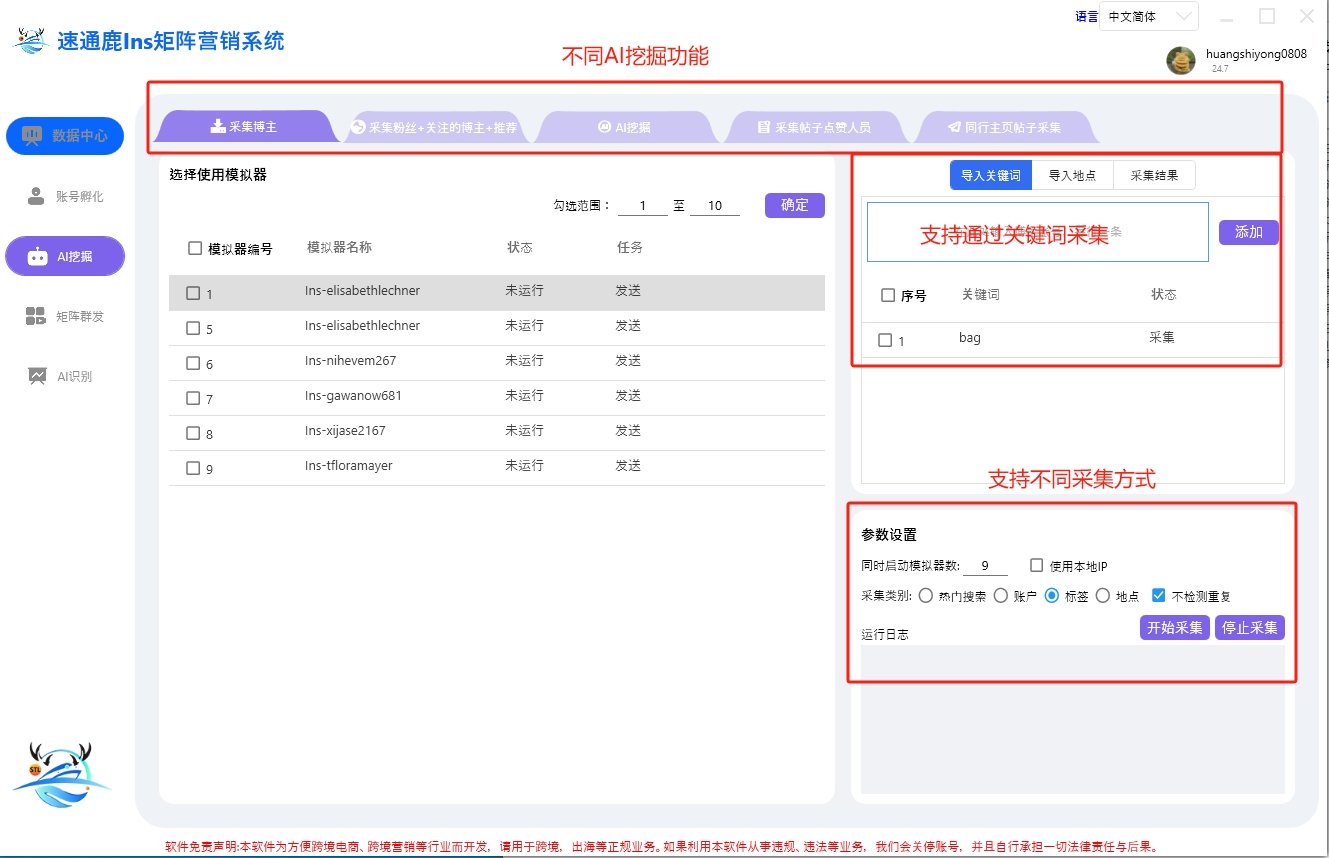Open the AI挖掘 top tab
The width and height of the screenshot is (1329, 858).
pyautogui.click(x=625, y=127)
